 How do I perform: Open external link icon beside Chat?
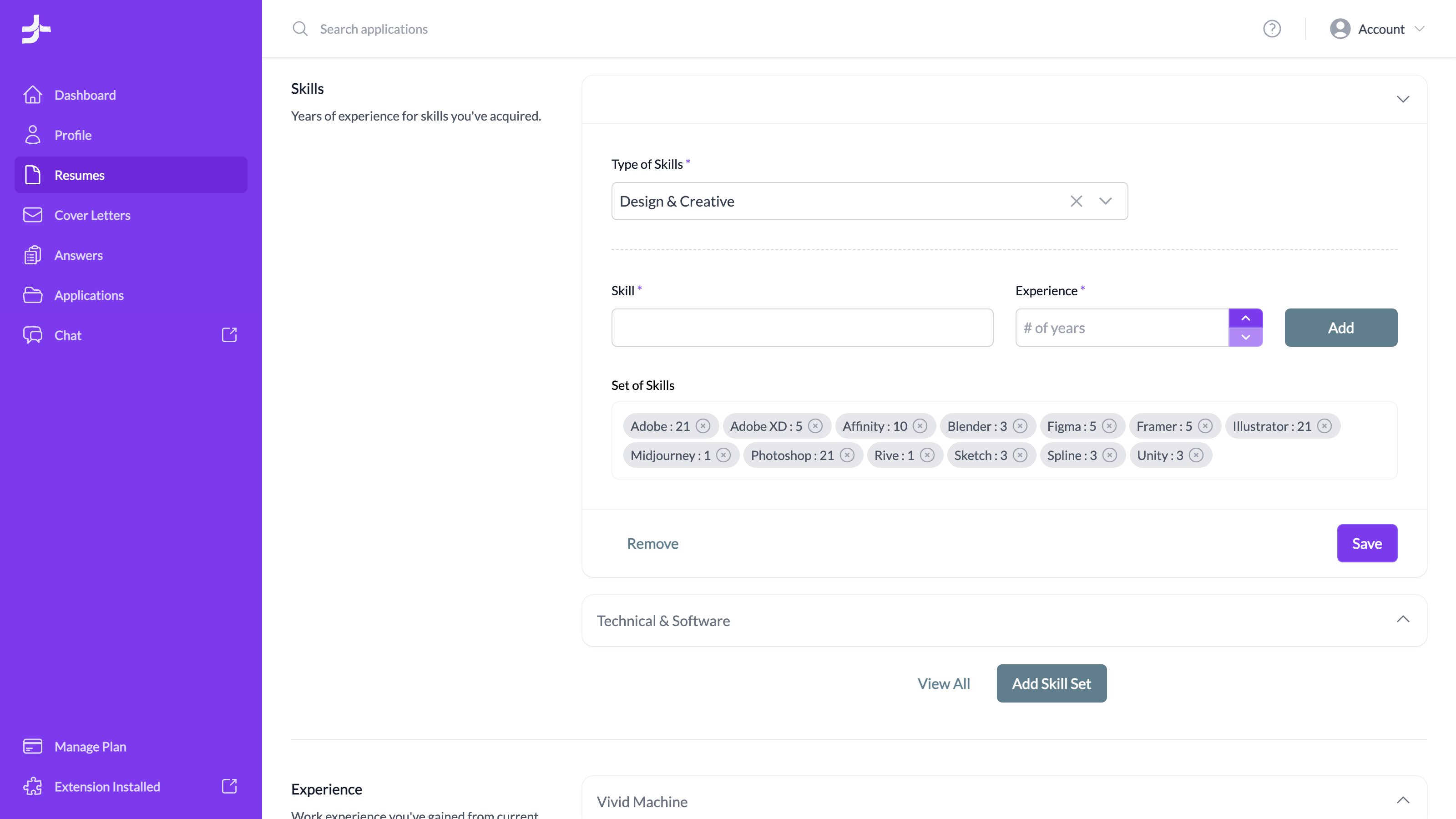pos(229,335)
